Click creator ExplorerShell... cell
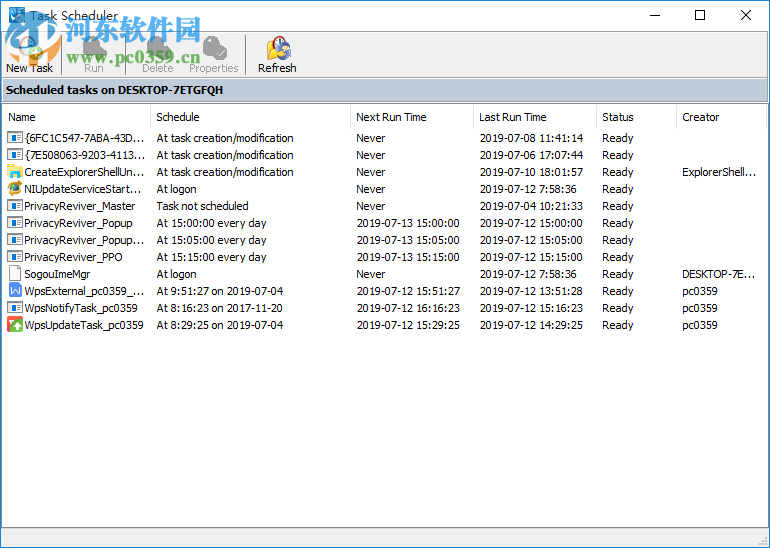Screen dimensions: 770x548 pos(719,172)
